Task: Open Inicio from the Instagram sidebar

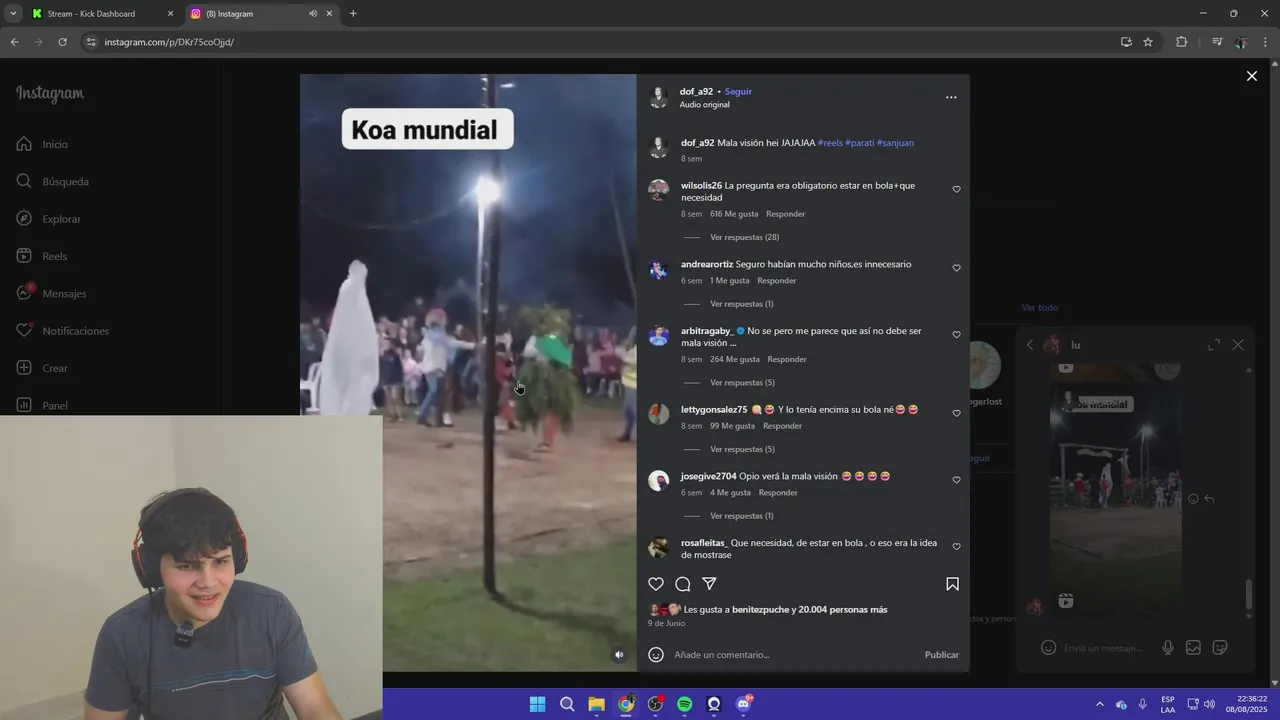Action: coord(42,144)
